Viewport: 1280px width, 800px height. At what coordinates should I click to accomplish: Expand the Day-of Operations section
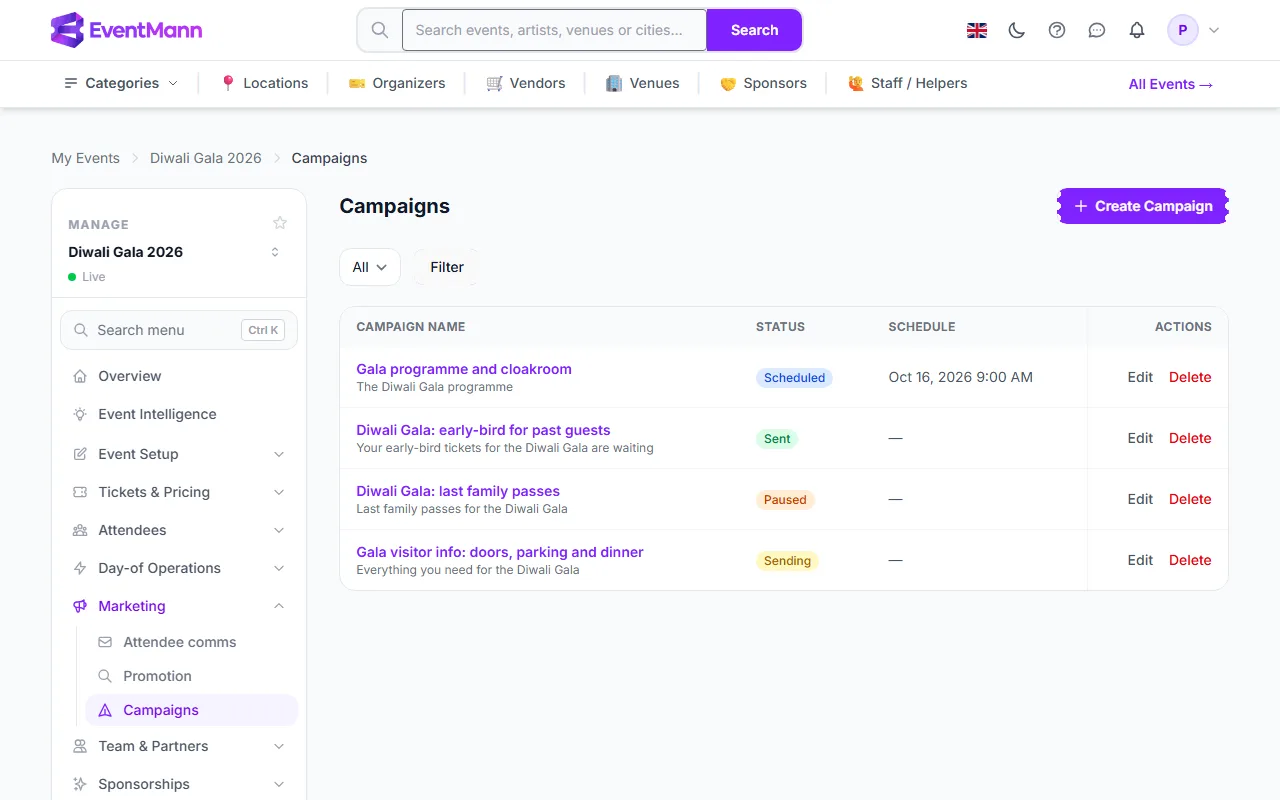point(179,568)
